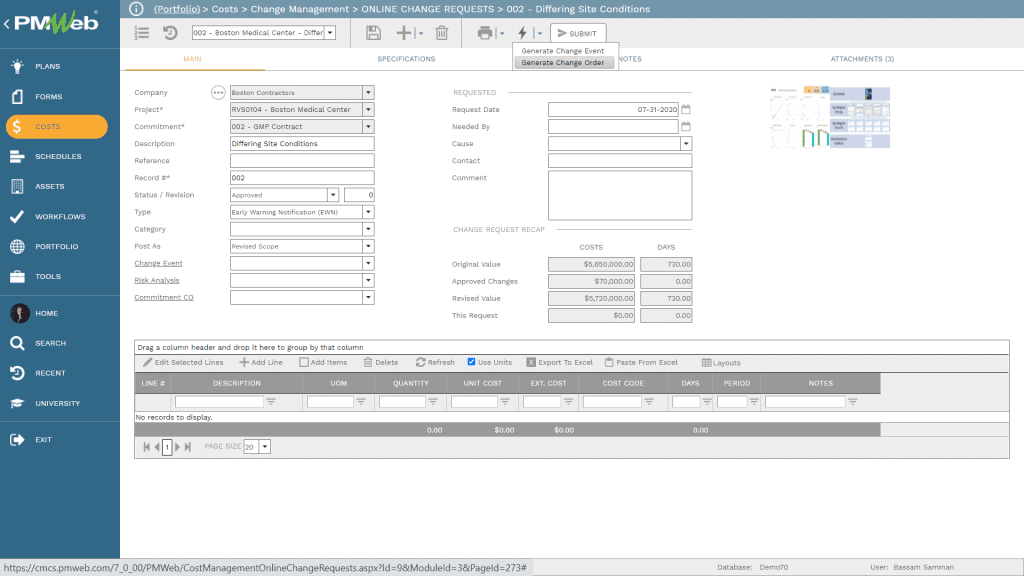
Task: Click the attachment preview thumbnail
Action: tap(829, 118)
